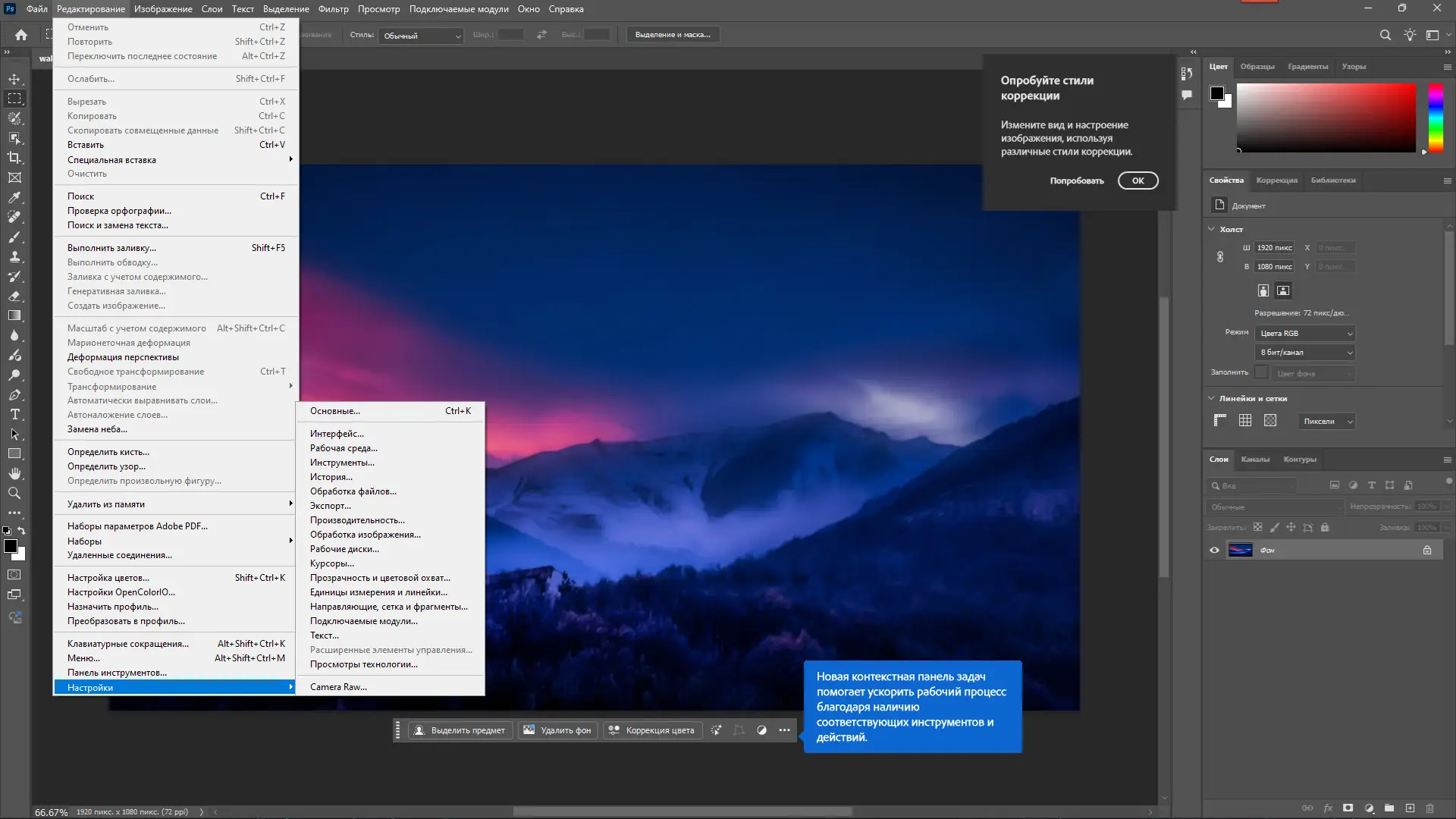Toggle the canvas width-height link icon

point(1220,257)
